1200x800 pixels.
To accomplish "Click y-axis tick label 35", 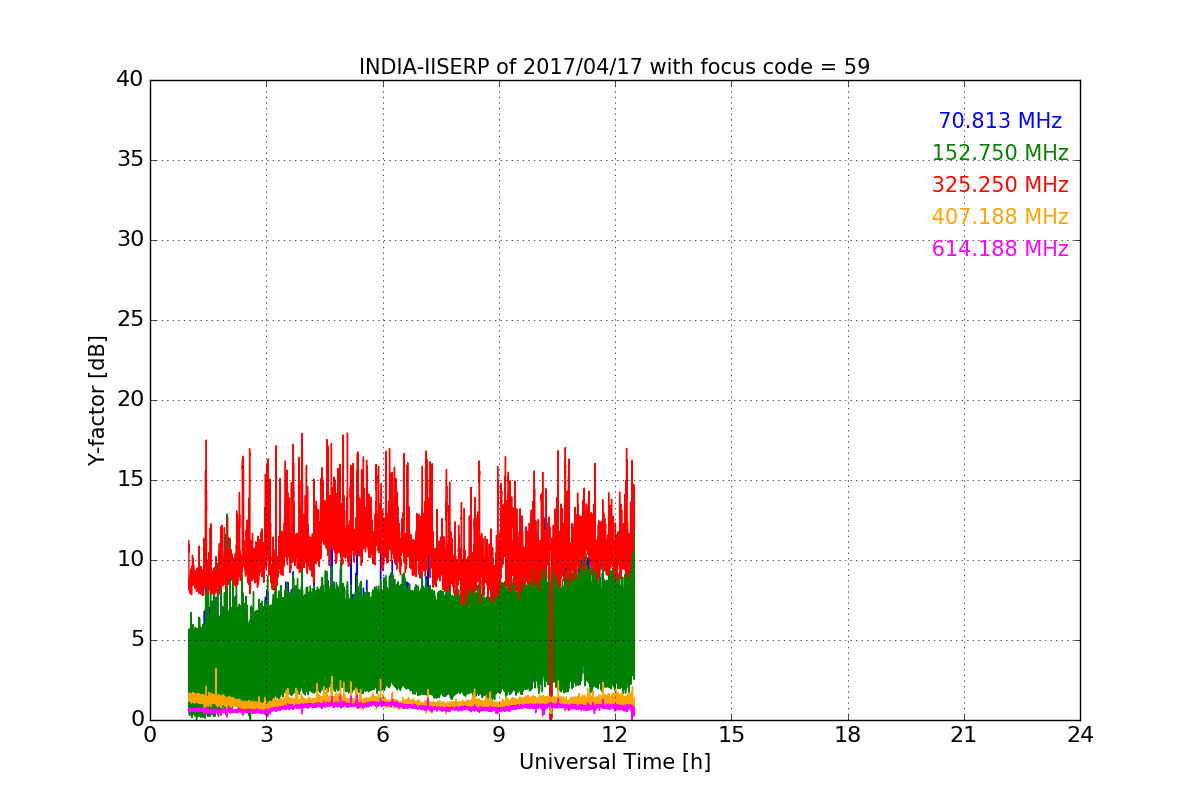I will [x=129, y=160].
